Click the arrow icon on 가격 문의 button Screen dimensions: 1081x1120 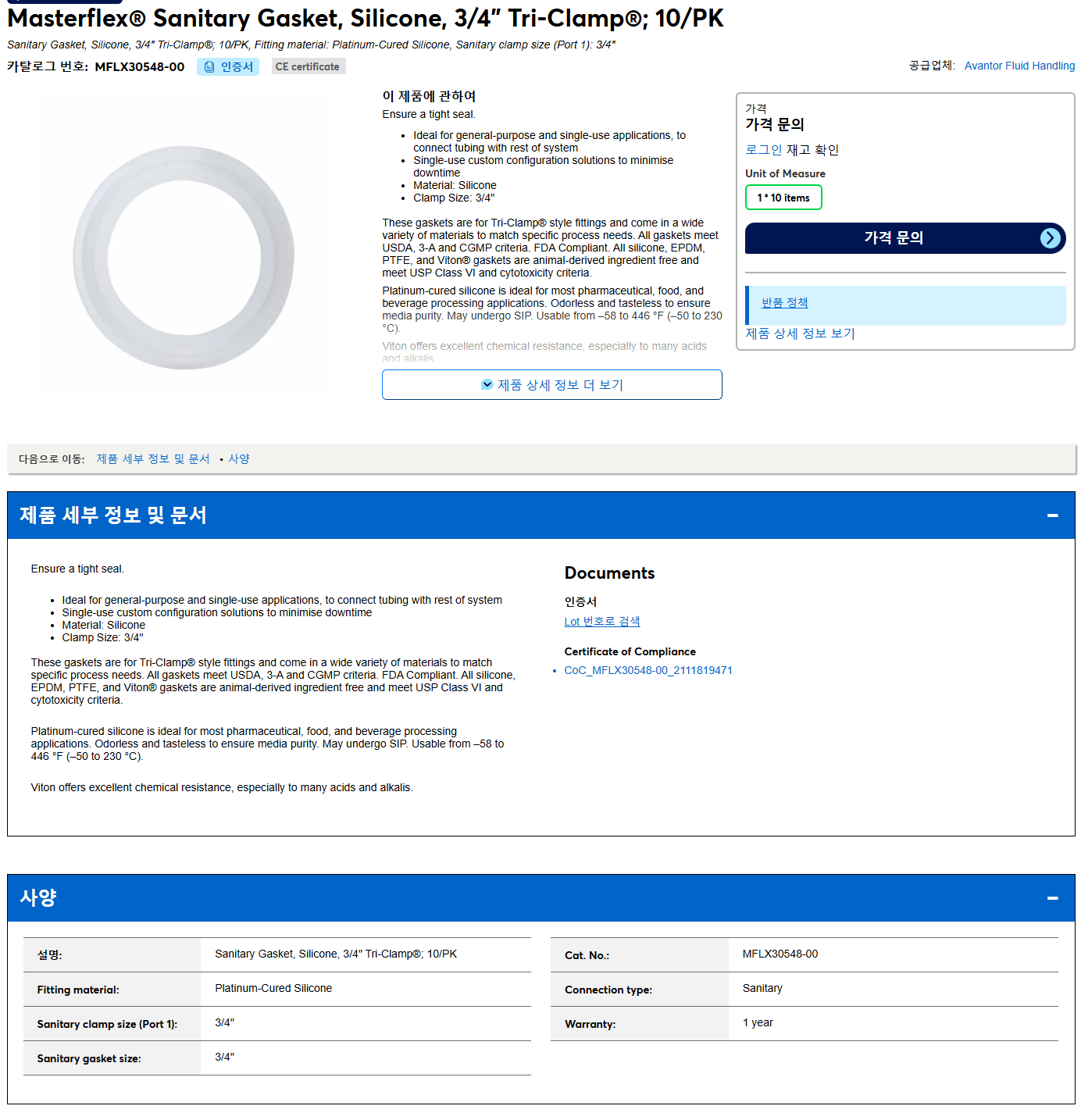tap(1051, 238)
